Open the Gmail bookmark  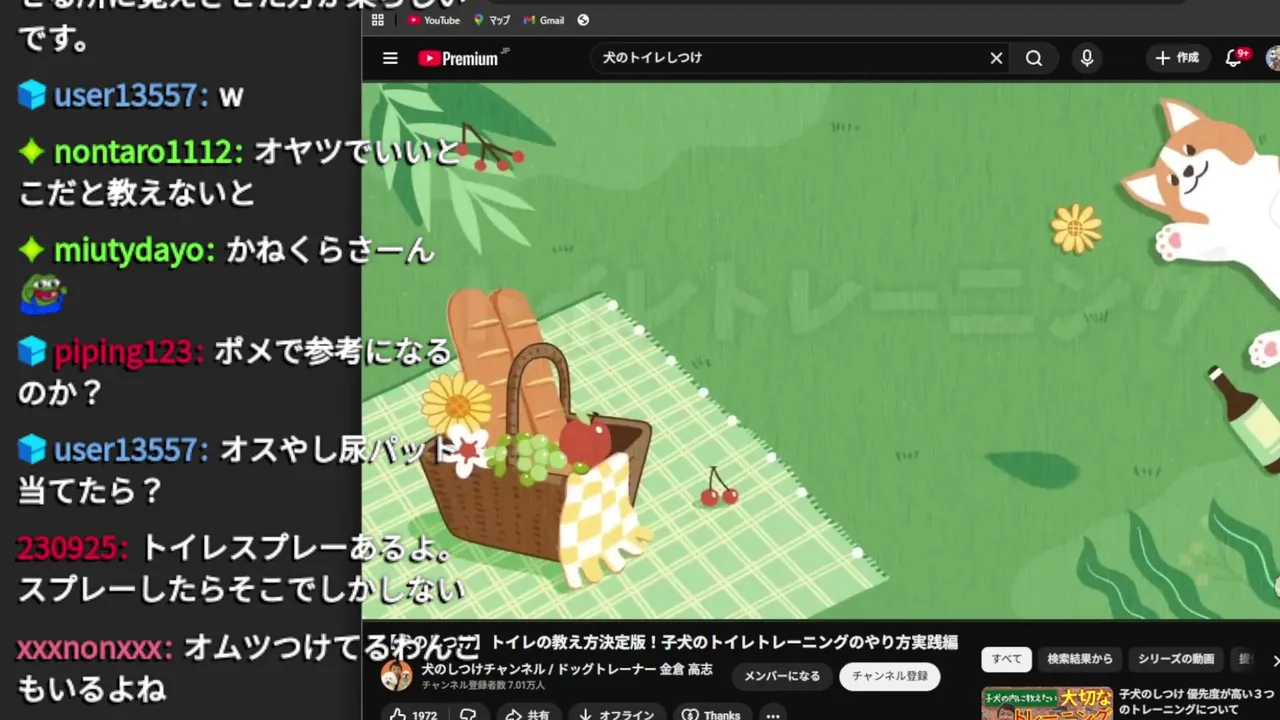pos(544,20)
